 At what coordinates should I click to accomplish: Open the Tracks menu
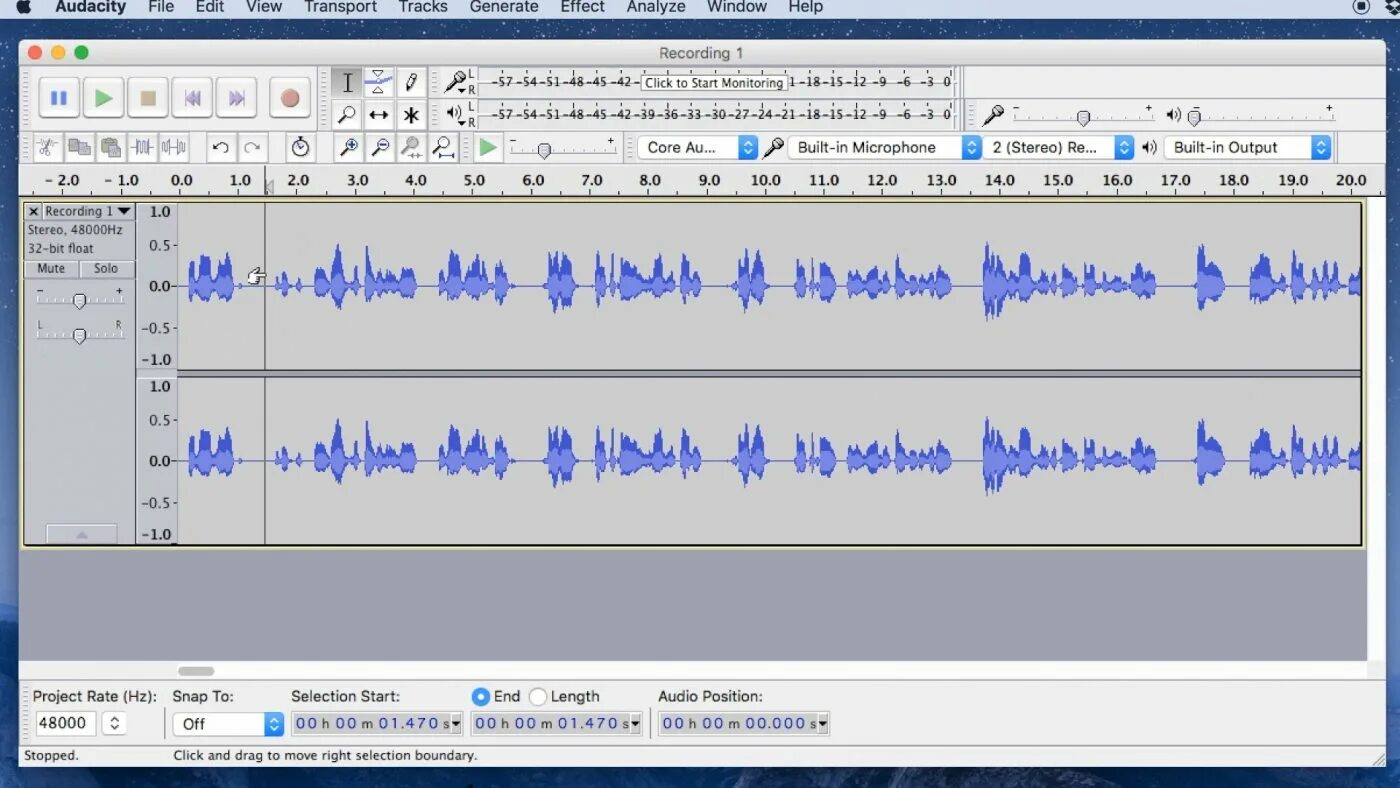click(x=422, y=7)
